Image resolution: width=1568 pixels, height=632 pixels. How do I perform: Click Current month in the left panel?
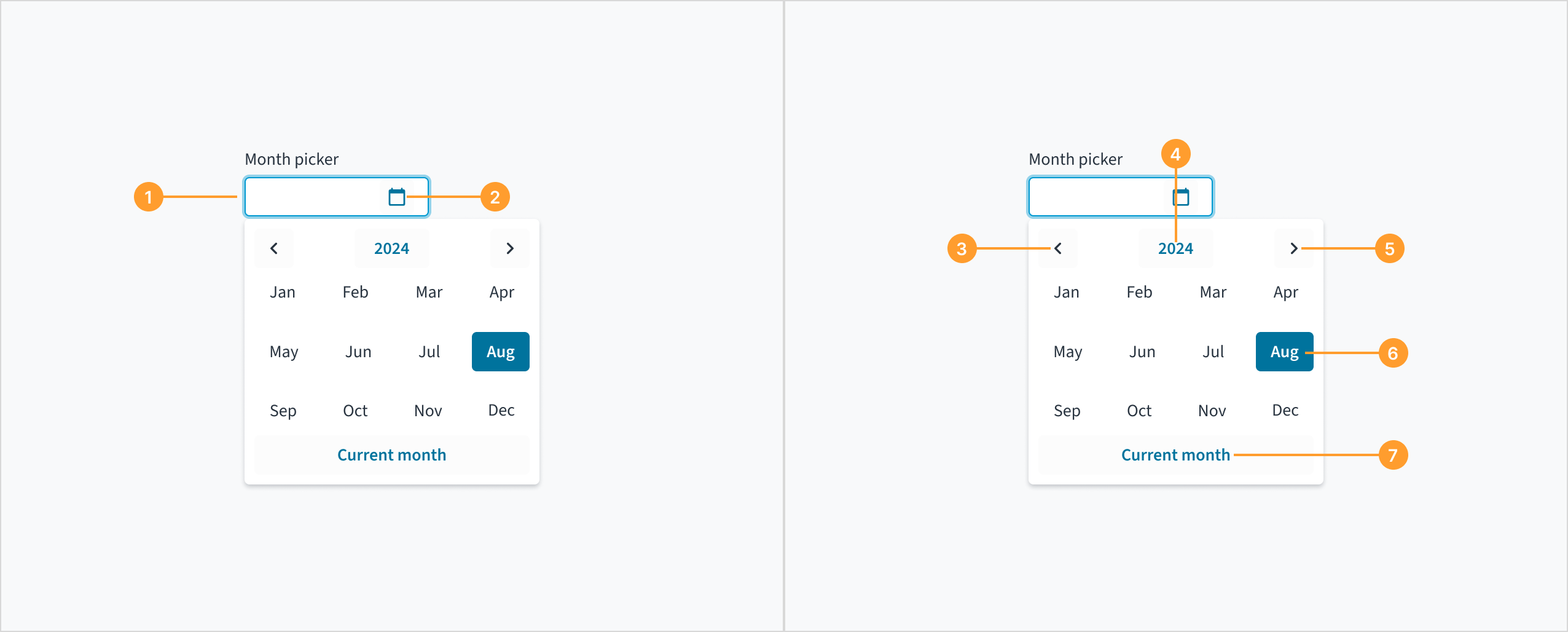(x=391, y=455)
